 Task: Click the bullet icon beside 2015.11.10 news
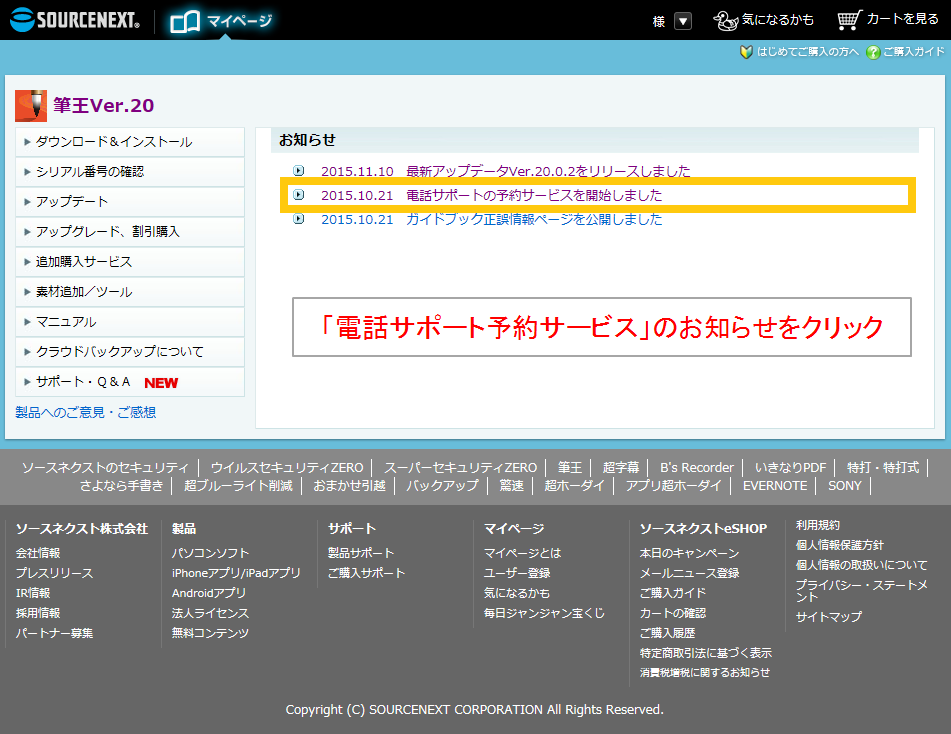pyautogui.click(x=298, y=171)
